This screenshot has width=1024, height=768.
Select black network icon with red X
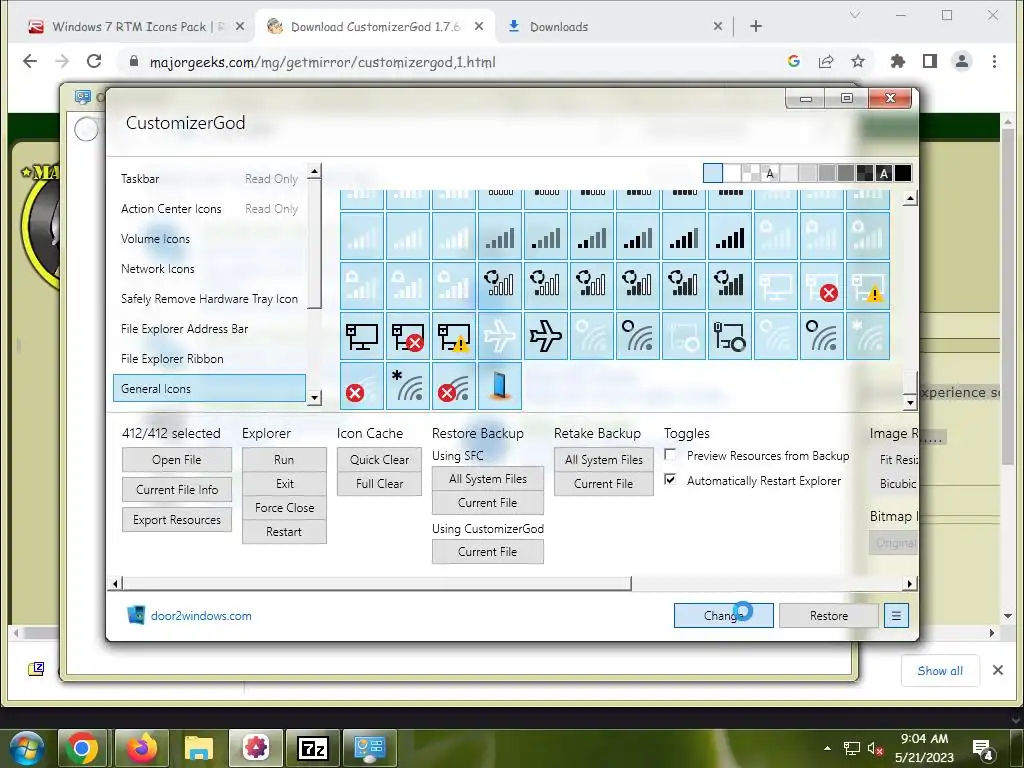408,336
